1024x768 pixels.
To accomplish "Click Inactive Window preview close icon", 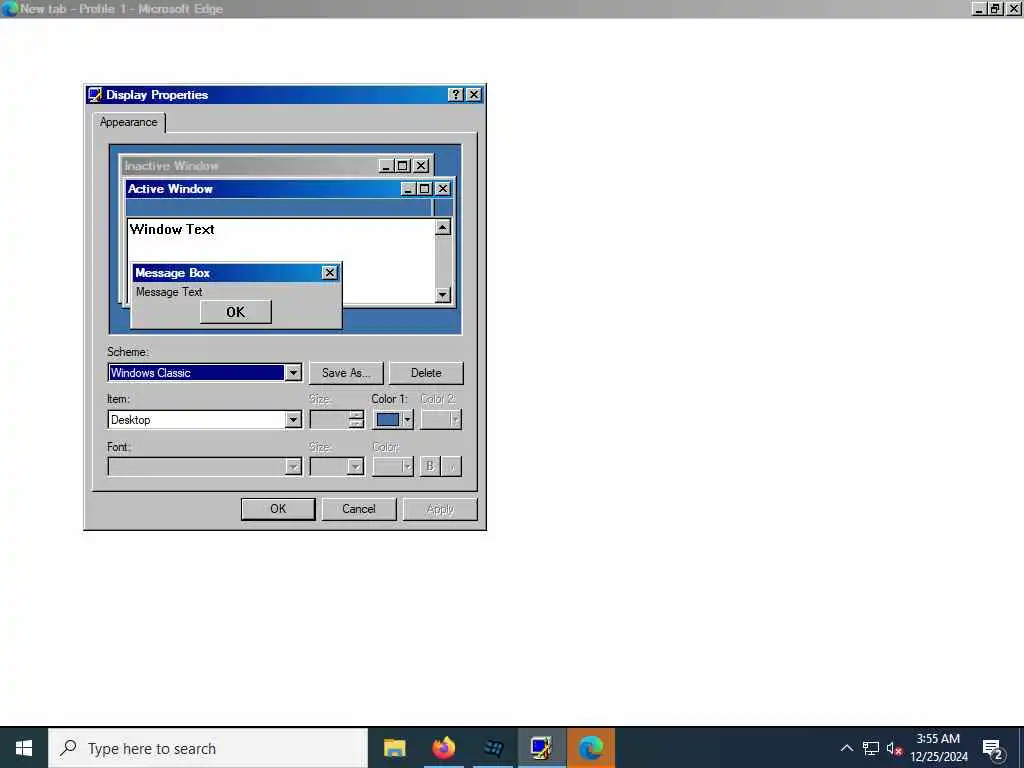I will click(x=422, y=166).
